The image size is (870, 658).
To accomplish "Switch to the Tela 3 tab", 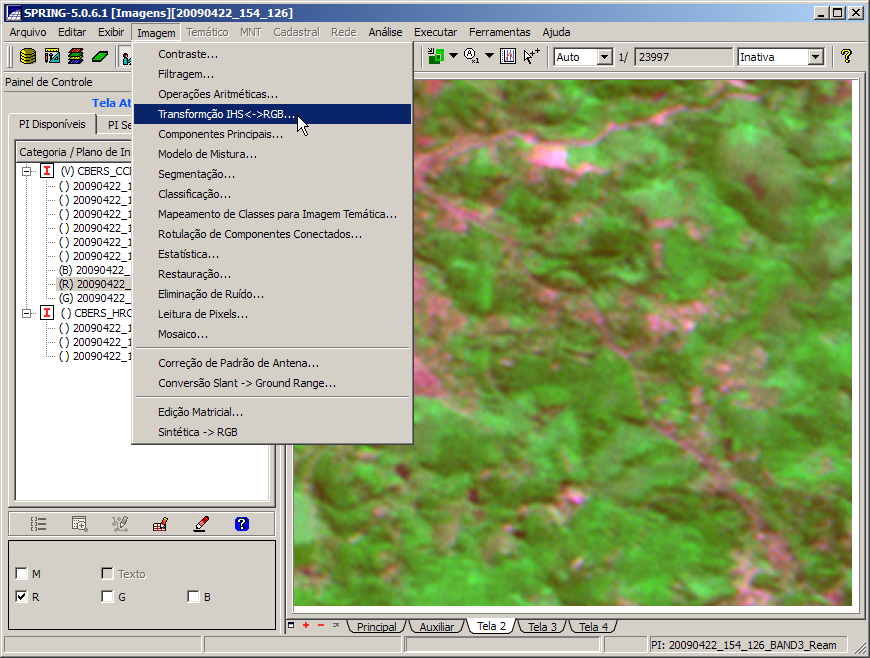I will 543,627.
